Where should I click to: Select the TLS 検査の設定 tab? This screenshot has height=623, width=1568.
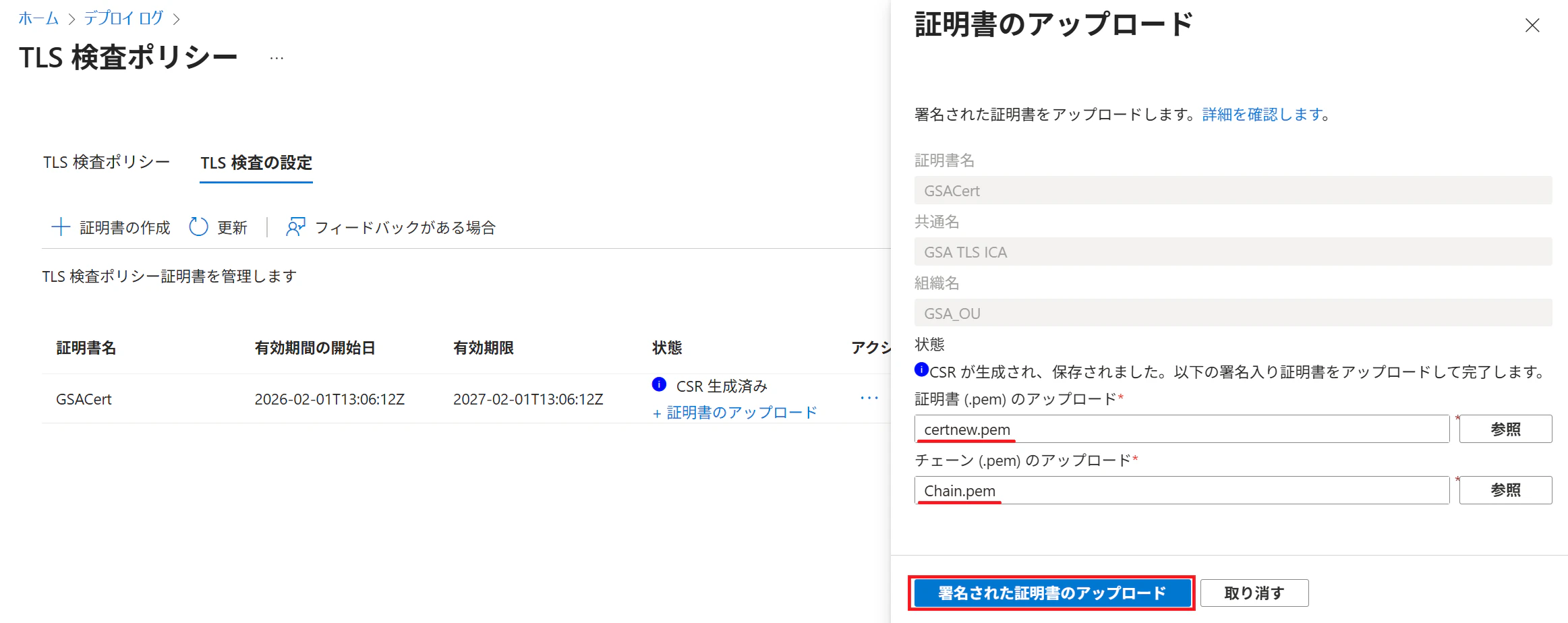tap(256, 162)
